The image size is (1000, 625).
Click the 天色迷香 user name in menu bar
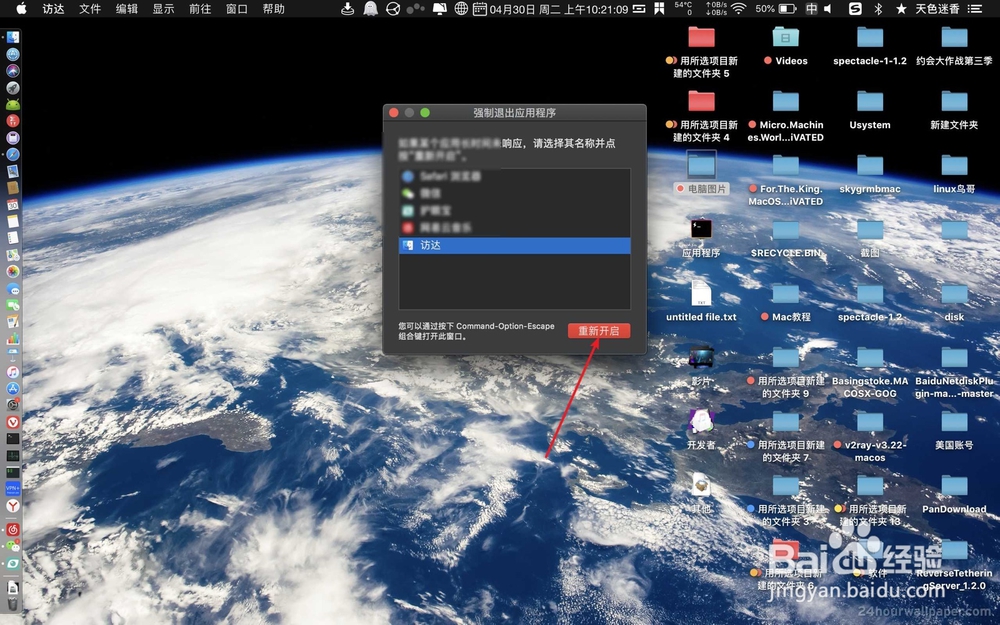coord(937,9)
